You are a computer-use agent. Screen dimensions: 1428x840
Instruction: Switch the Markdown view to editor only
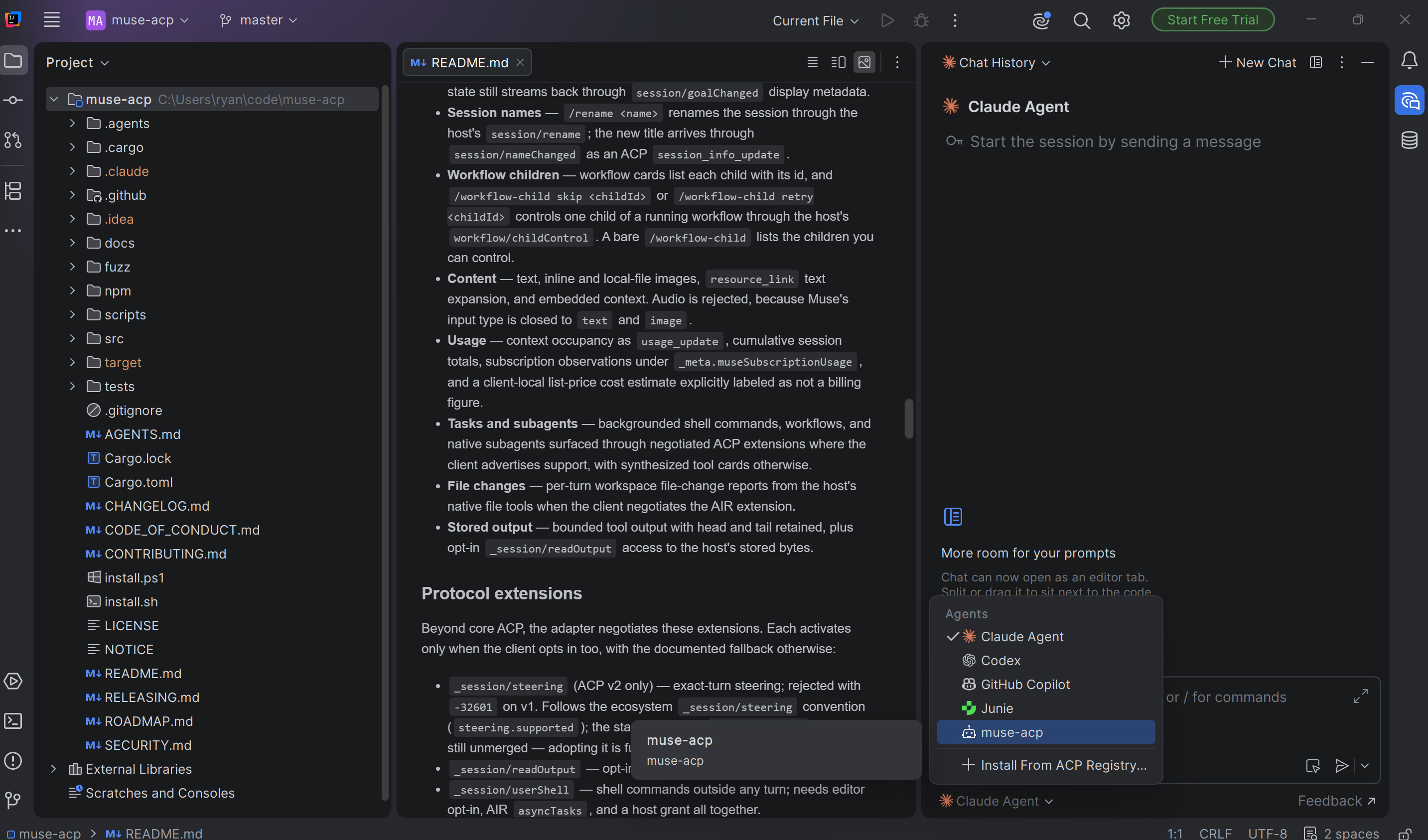pos(813,62)
